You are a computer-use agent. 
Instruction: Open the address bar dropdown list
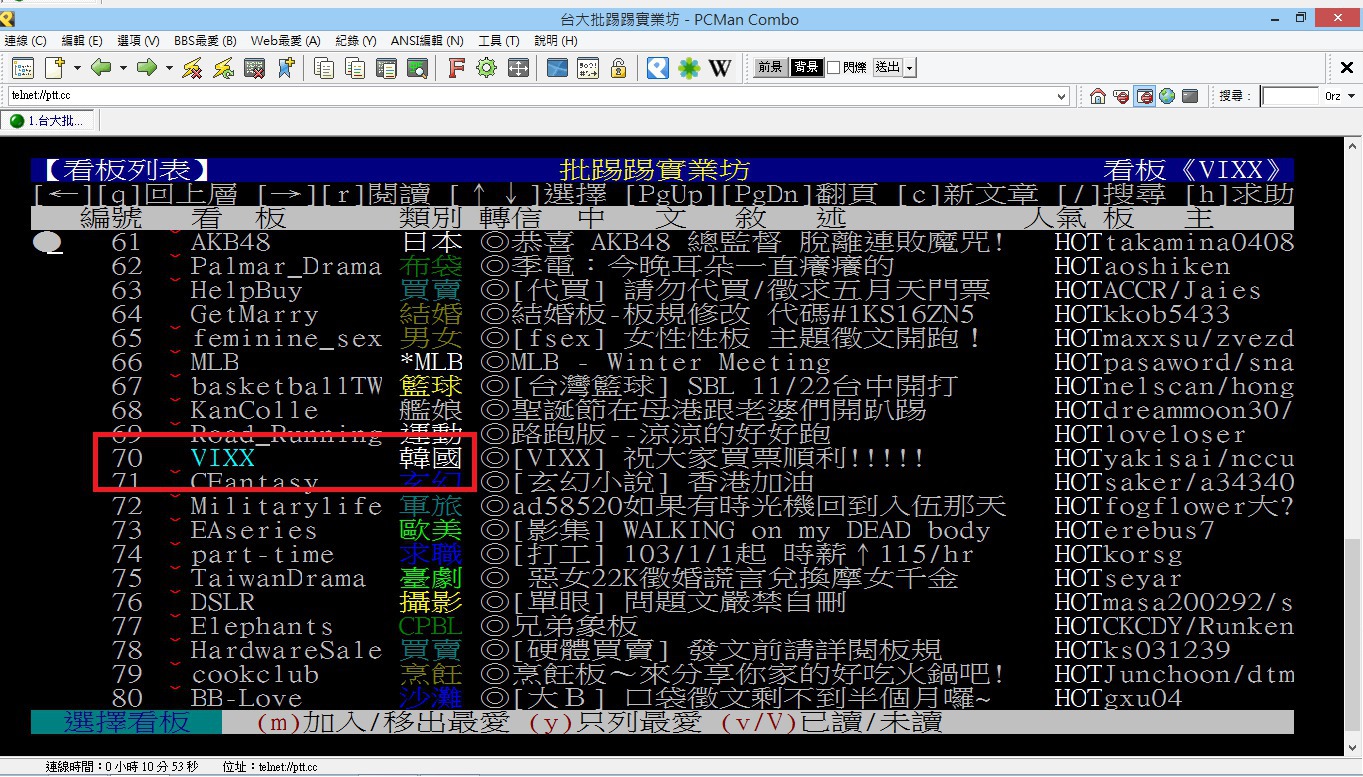[x=1062, y=96]
